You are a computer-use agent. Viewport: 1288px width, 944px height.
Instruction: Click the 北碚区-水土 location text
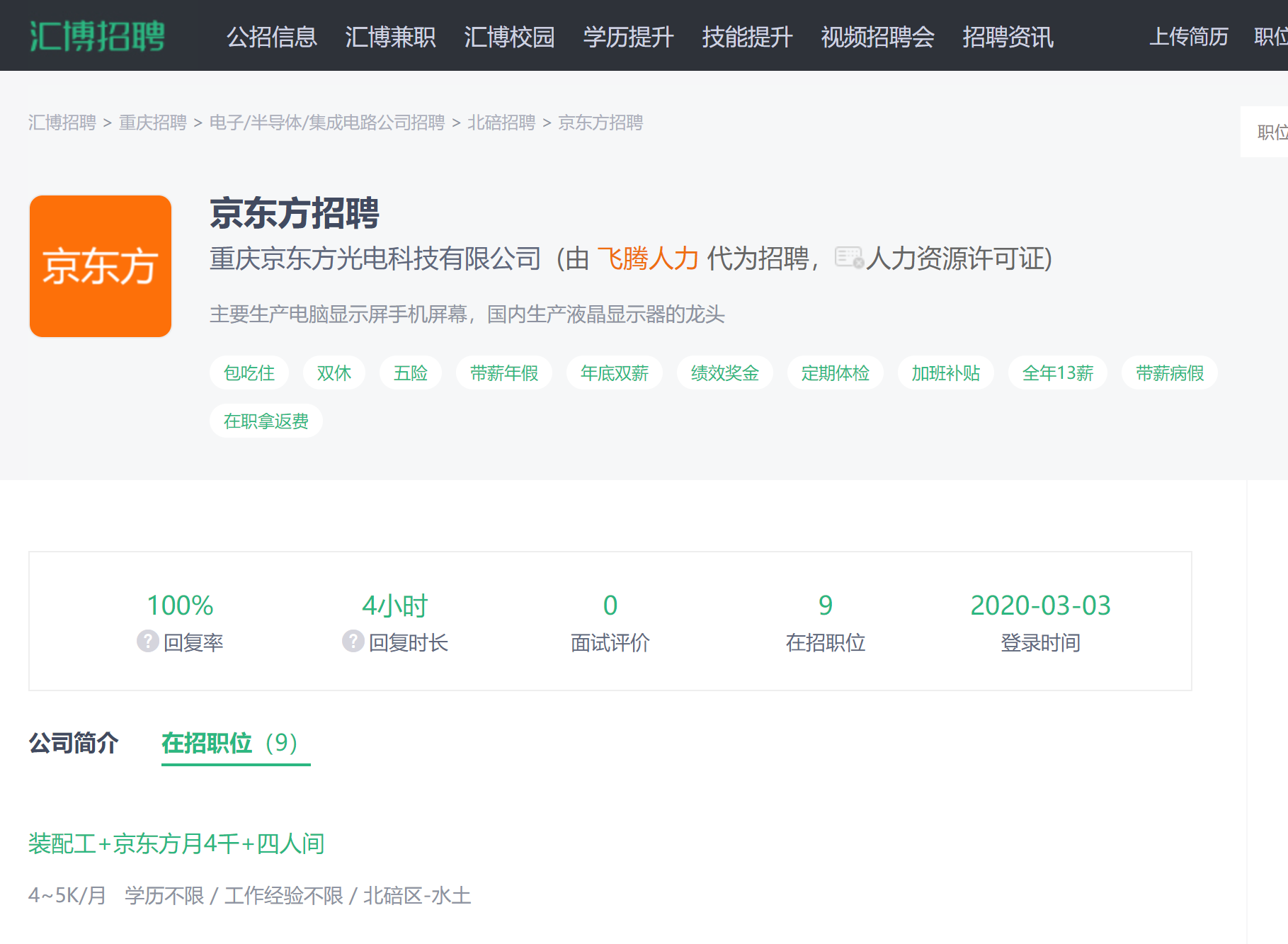[417, 896]
